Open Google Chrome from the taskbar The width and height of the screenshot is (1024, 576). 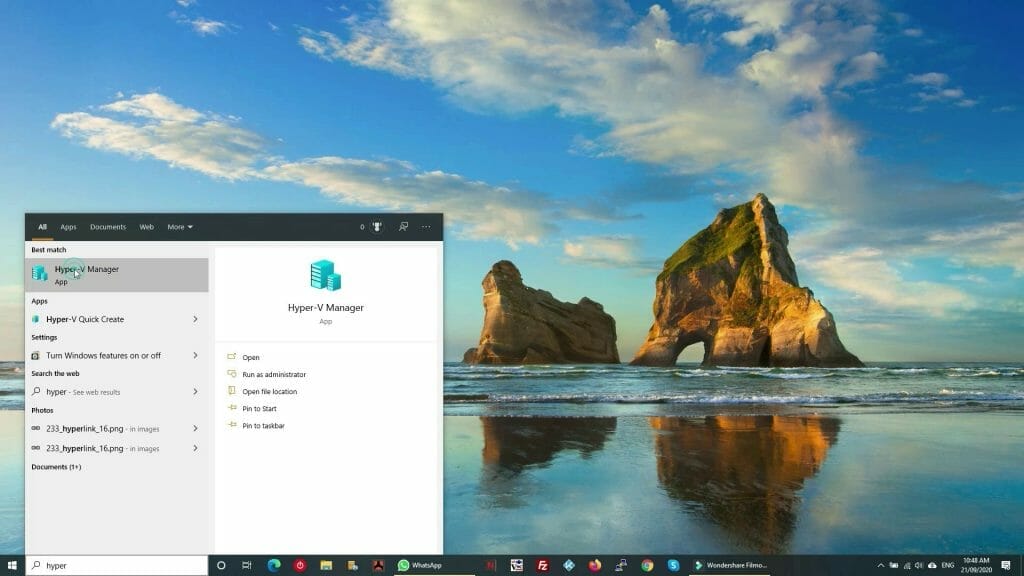[x=645, y=563]
